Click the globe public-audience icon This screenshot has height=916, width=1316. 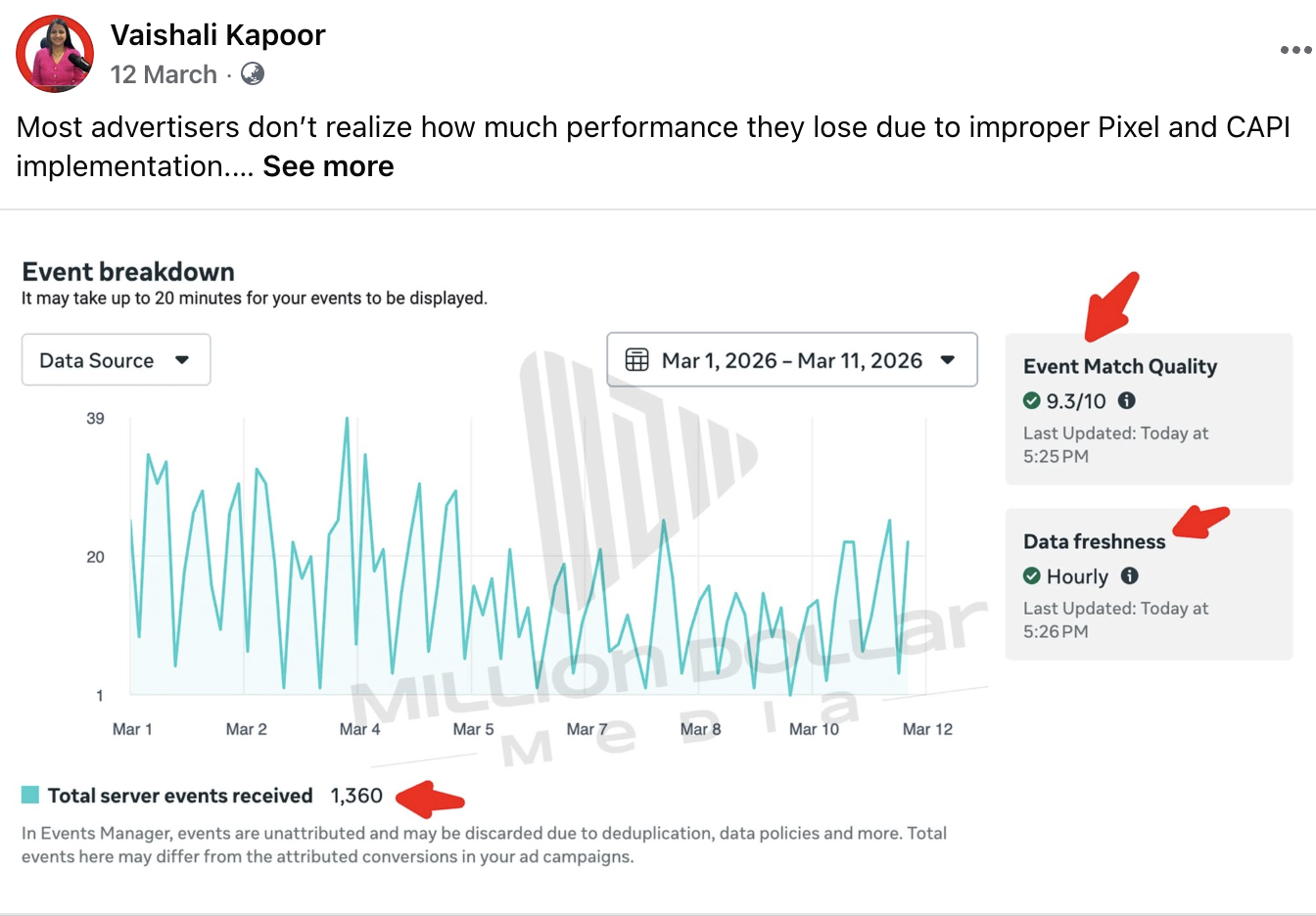pos(253,73)
